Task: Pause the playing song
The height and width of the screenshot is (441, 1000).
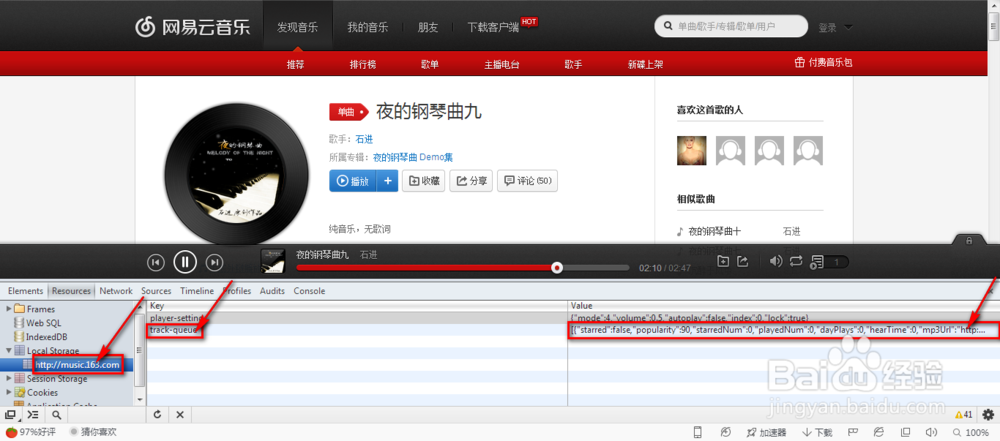Action: (x=185, y=262)
